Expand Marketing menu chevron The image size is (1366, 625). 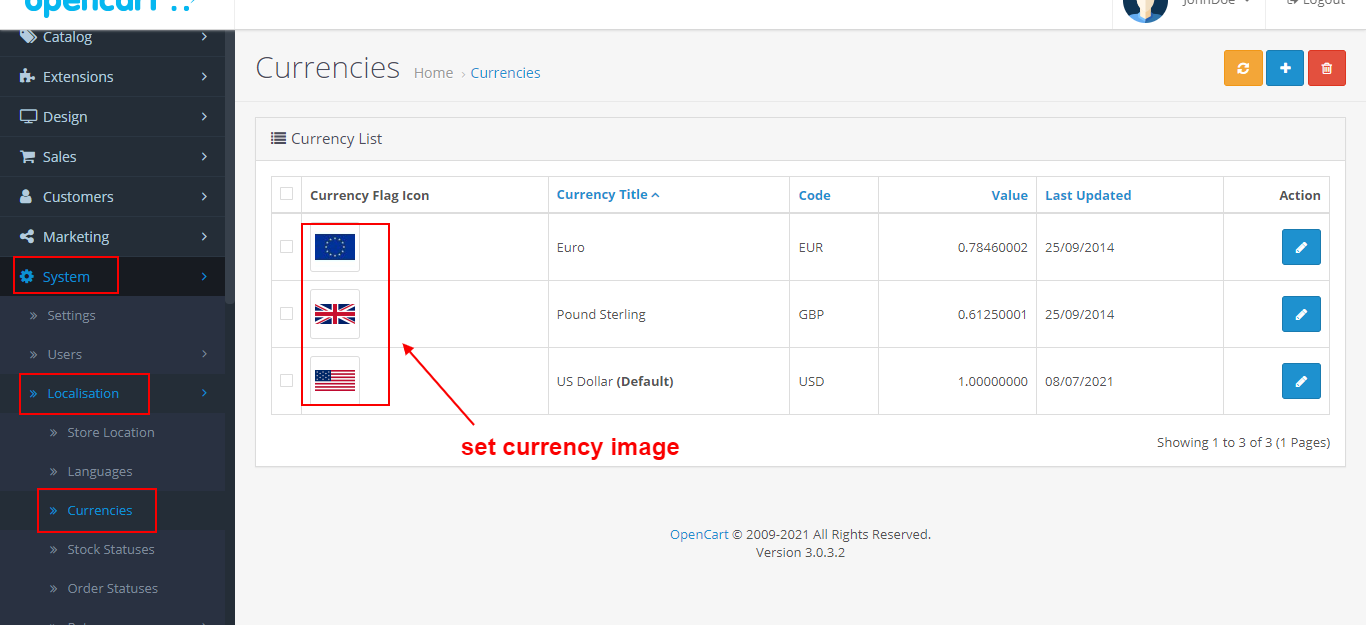click(x=204, y=237)
